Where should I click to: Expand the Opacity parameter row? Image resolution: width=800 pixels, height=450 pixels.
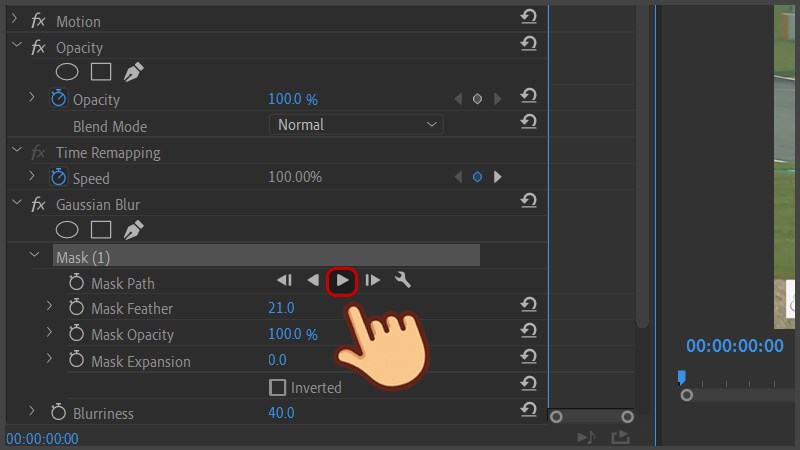(x=32, y=97)
